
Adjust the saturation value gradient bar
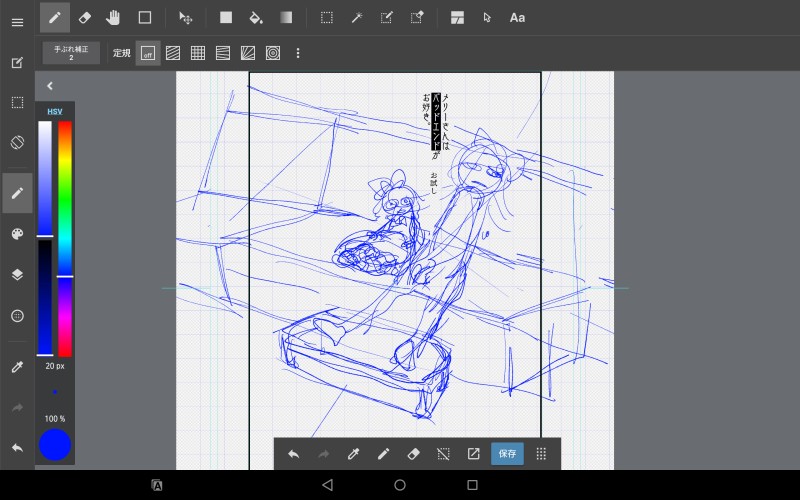[x=45, y=178]
